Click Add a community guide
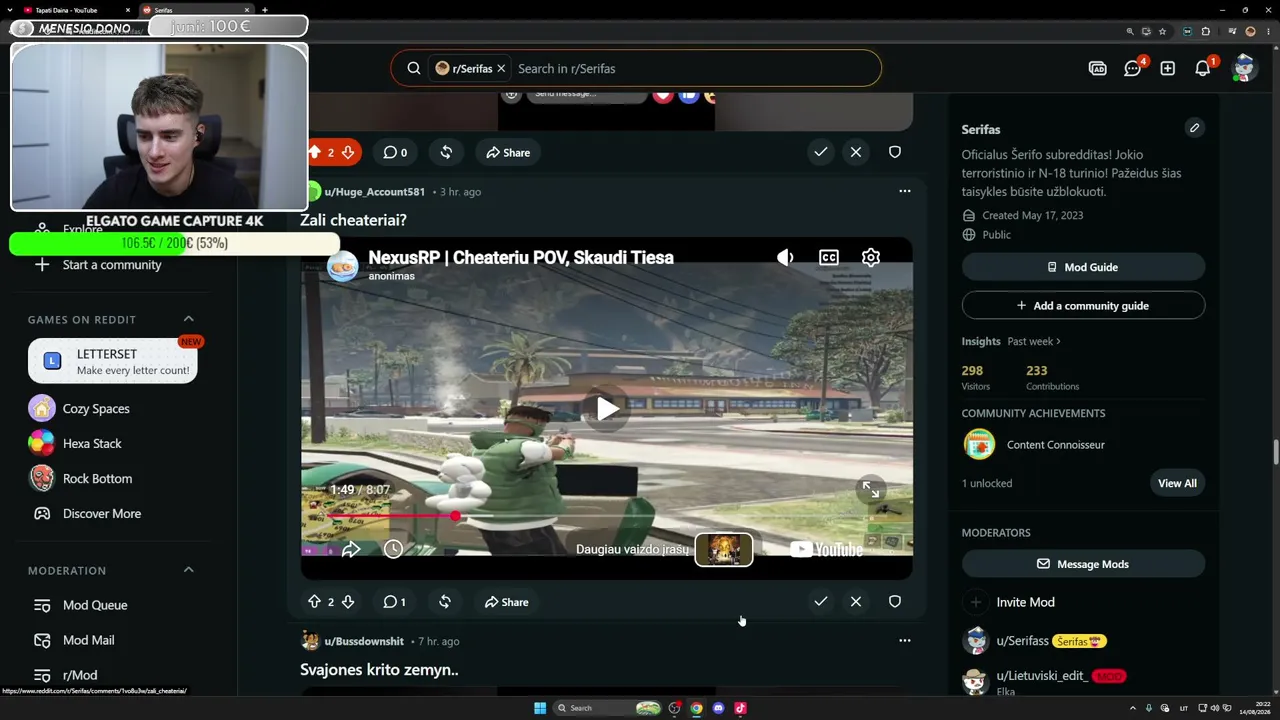This screenshot has width=1280, height=720. click(1083, 305)
